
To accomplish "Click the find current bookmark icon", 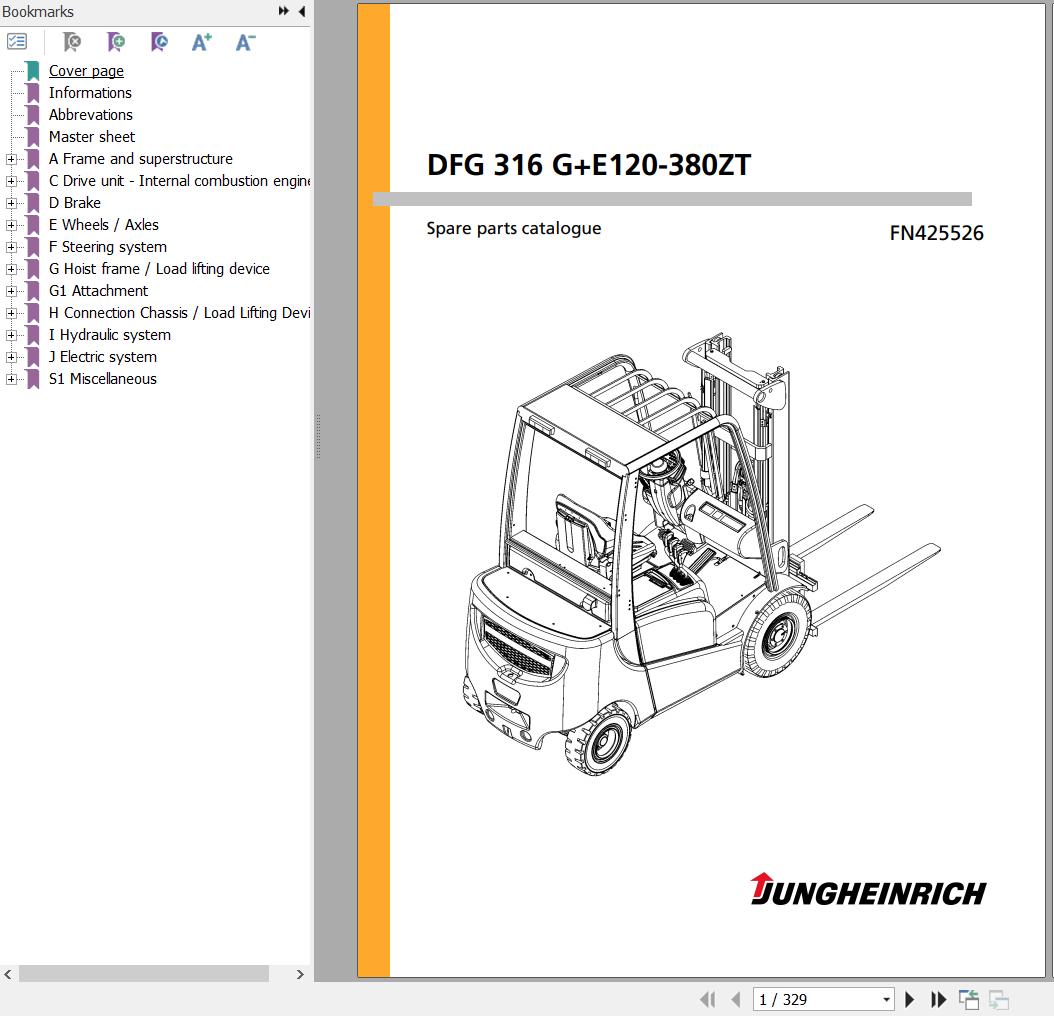I will click(x=159, y=42).
